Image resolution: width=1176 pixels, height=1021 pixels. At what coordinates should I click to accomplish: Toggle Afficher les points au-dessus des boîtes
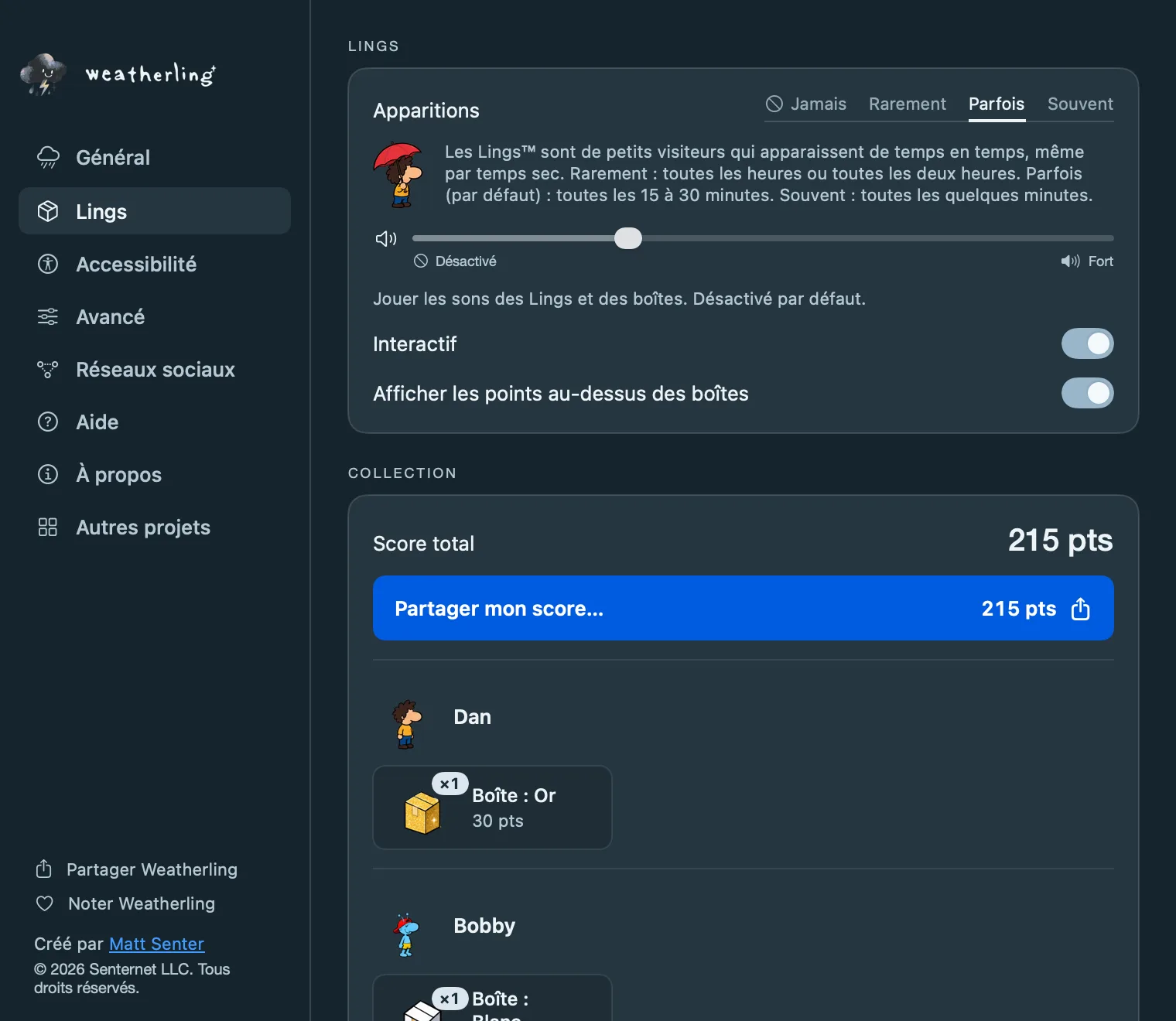(1087, 393)
